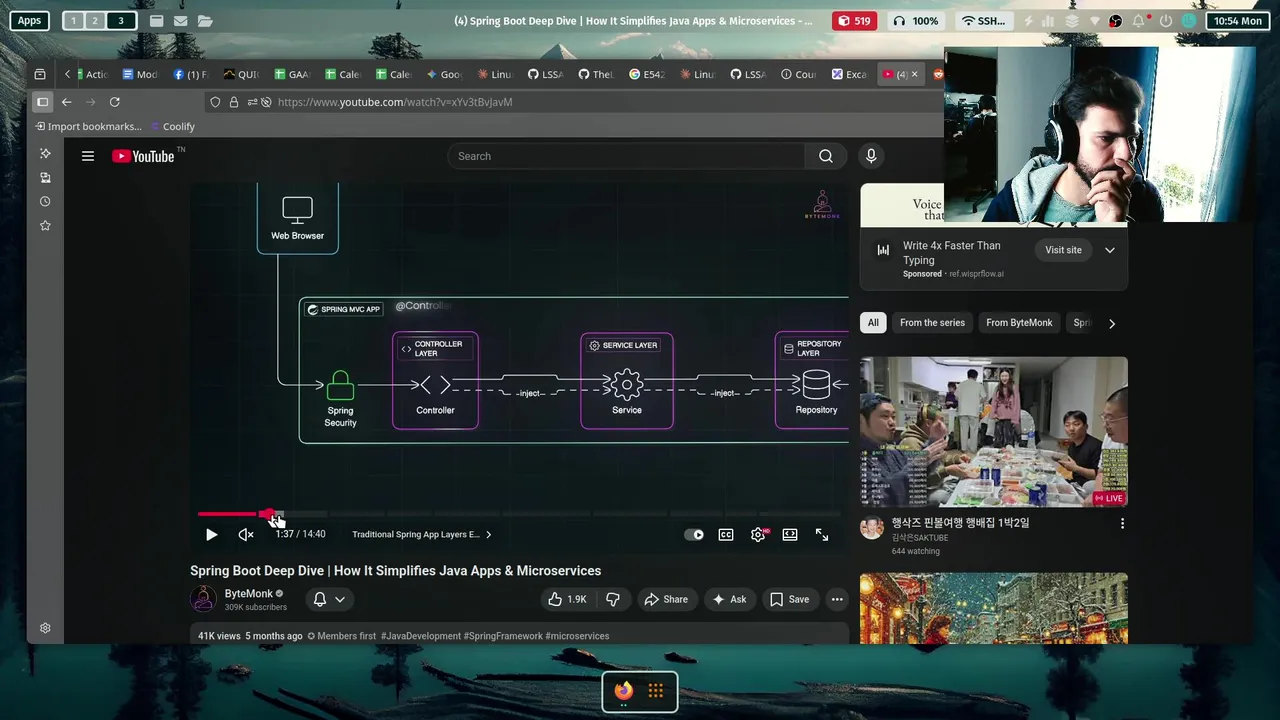Toggle the browser sidebar button
1280x720 pixels.
pos(42,102)
